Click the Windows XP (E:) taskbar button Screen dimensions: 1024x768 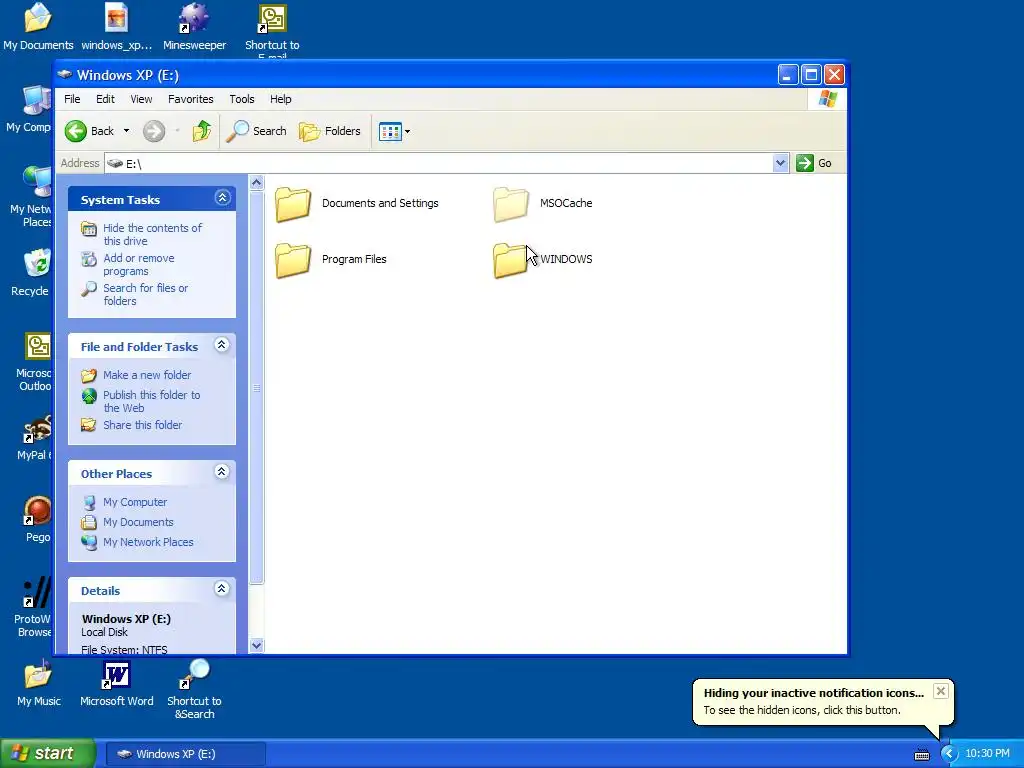[x=185, y=754]
